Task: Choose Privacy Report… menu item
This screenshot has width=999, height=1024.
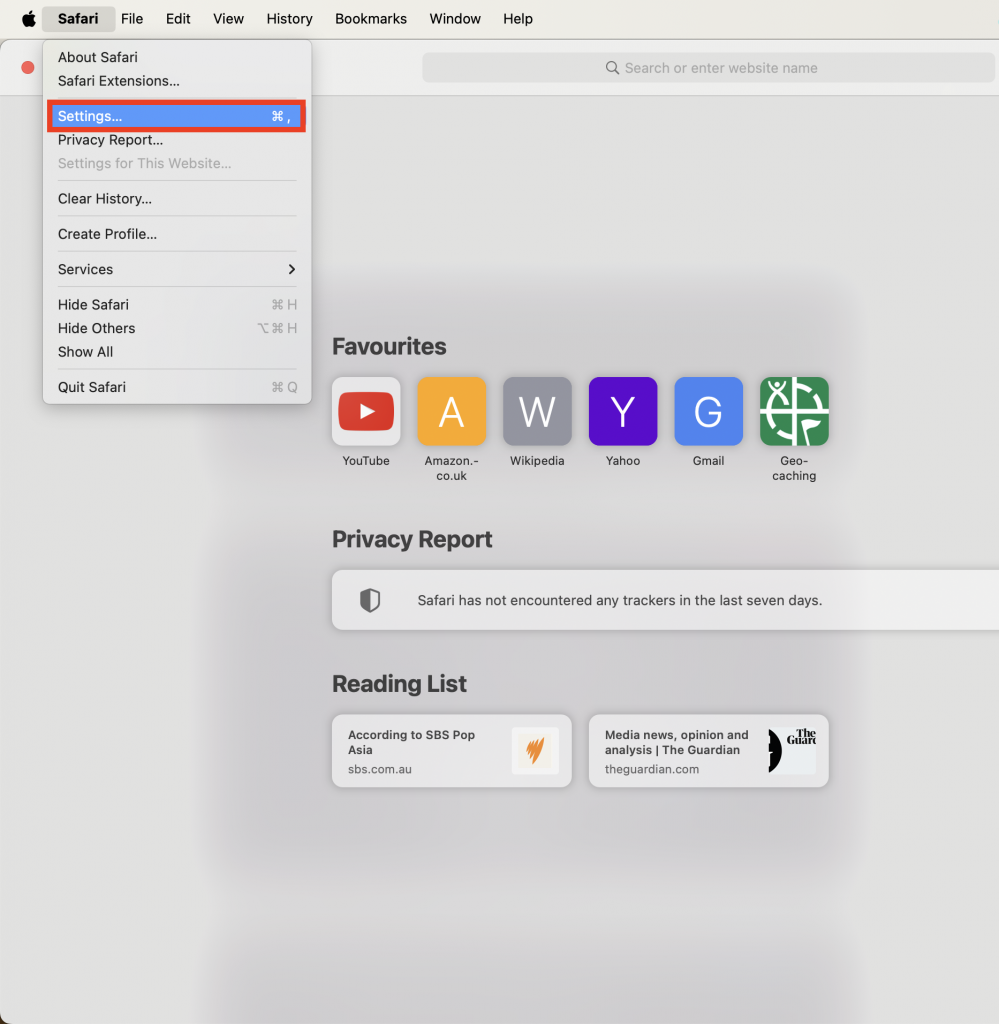Action: (177, 140)
